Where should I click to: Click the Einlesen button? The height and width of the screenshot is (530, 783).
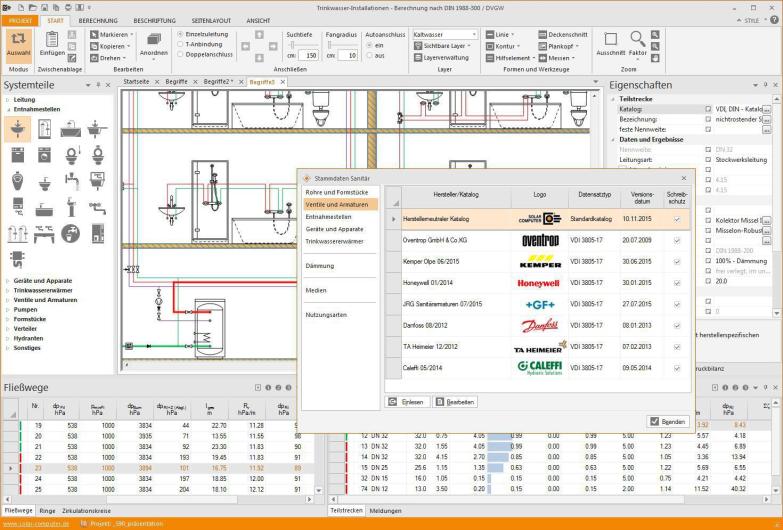pos(407,401)
